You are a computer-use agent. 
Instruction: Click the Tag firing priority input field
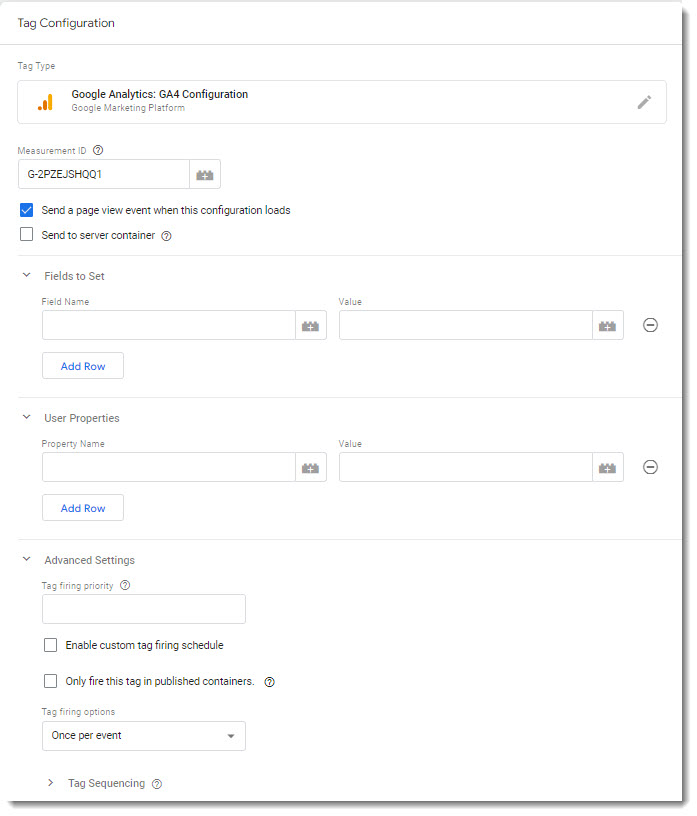tap(144, 609)
